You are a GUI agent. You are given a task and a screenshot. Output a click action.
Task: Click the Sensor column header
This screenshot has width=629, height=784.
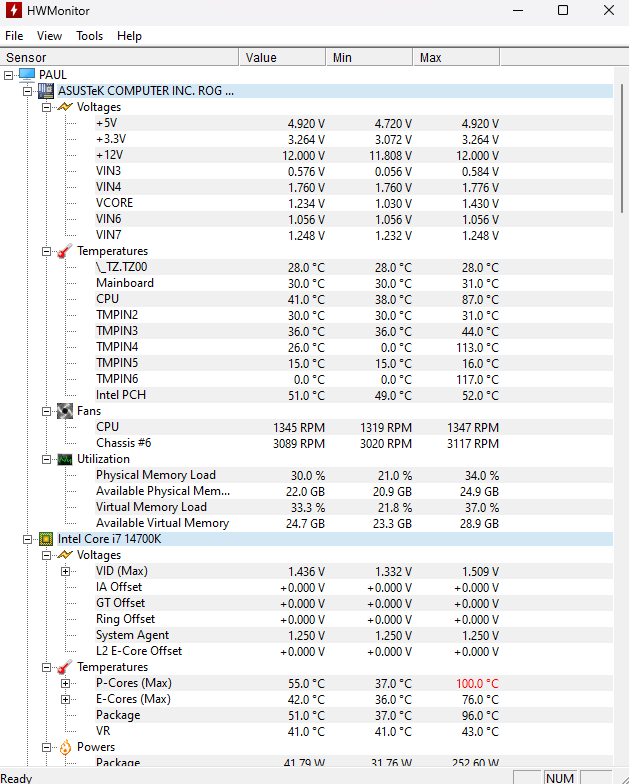119,58
